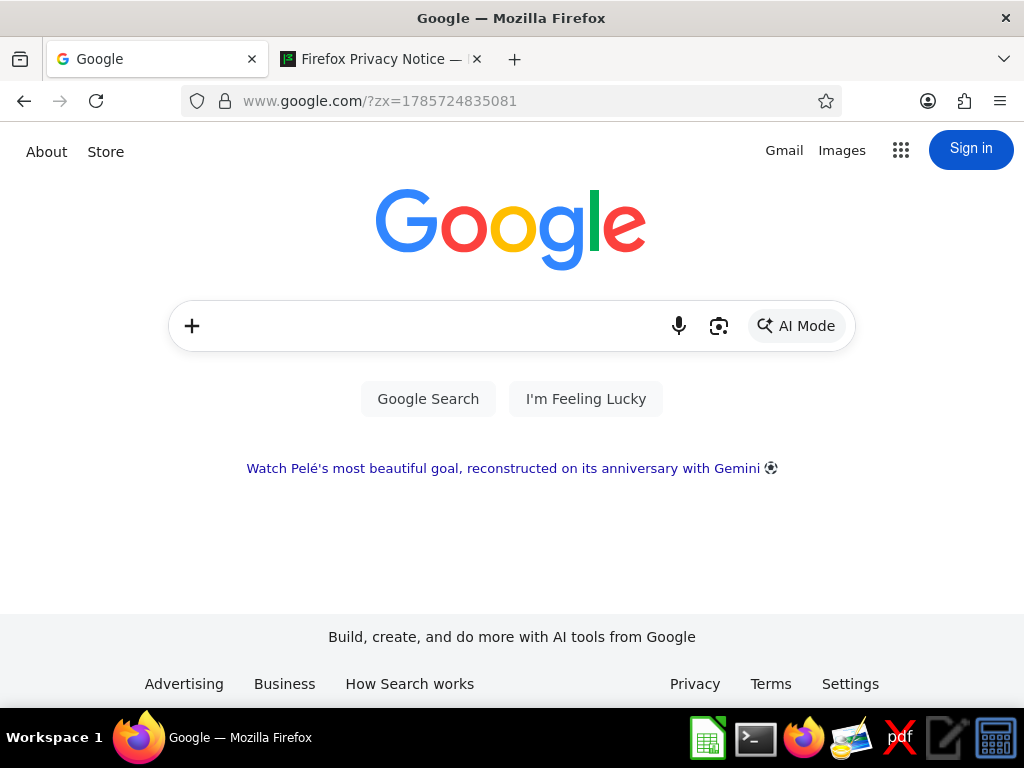View site security padlock info

[x=225, y=101]
